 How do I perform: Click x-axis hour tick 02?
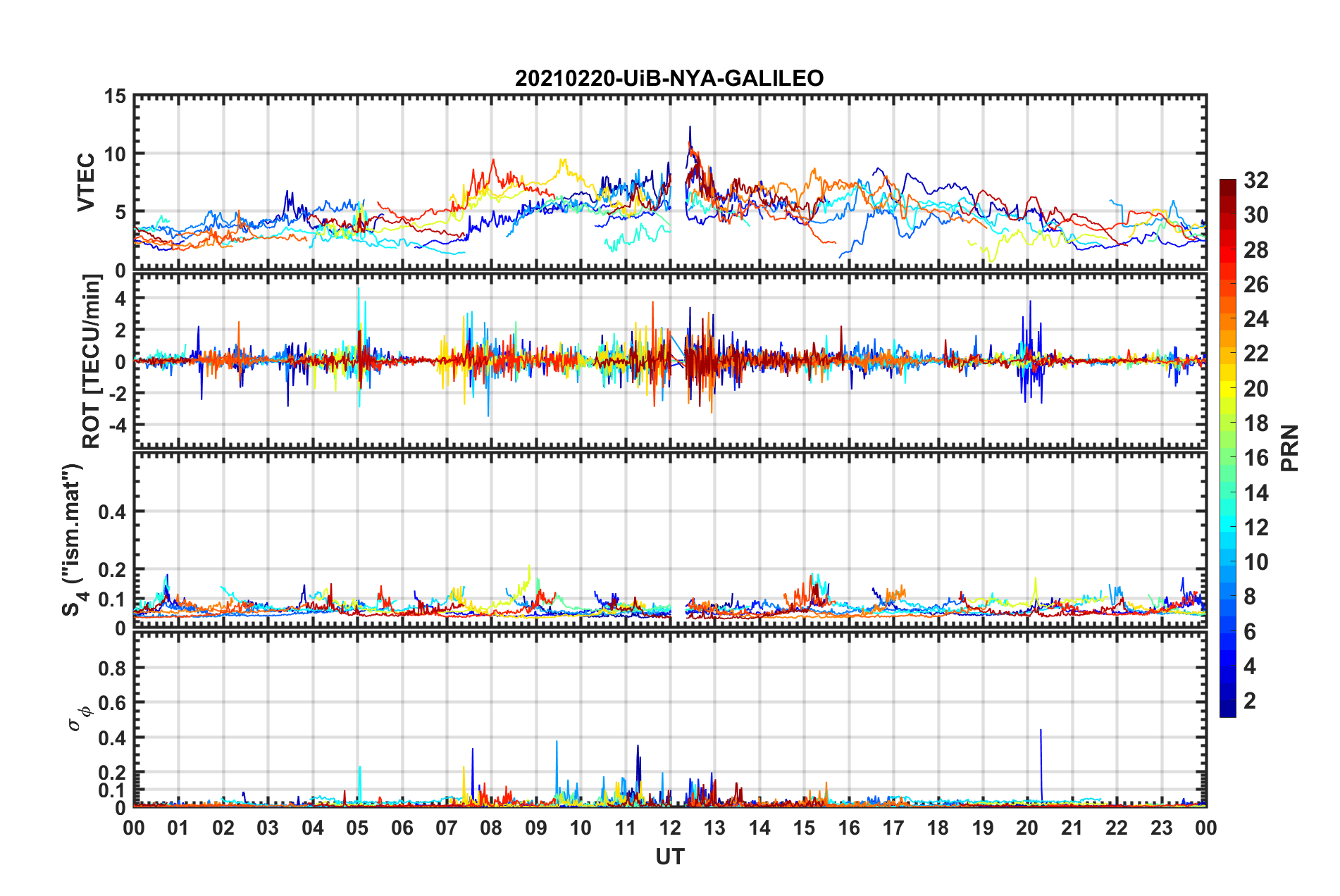(223, 828)
